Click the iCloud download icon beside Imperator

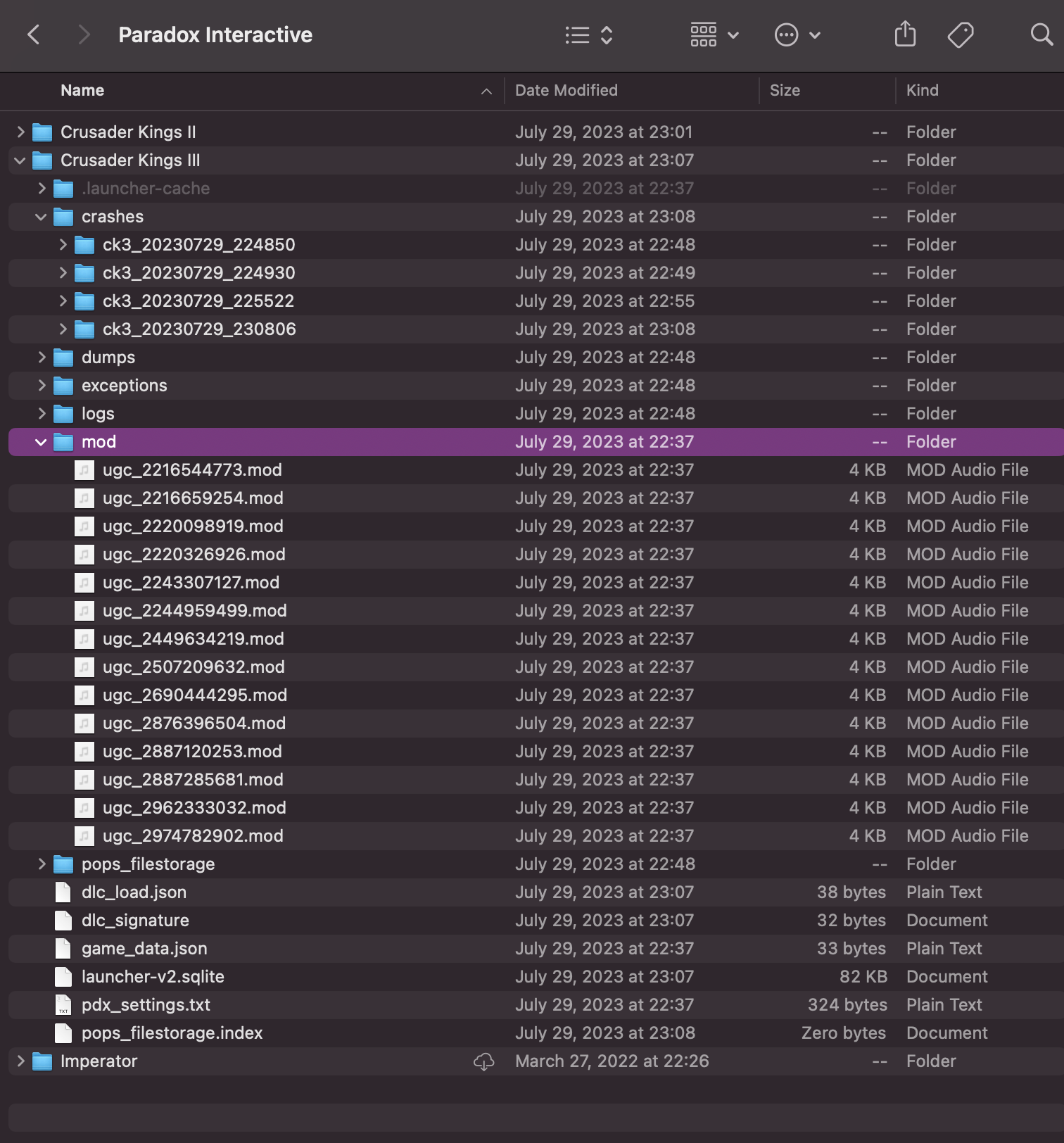click(484, 1061)
